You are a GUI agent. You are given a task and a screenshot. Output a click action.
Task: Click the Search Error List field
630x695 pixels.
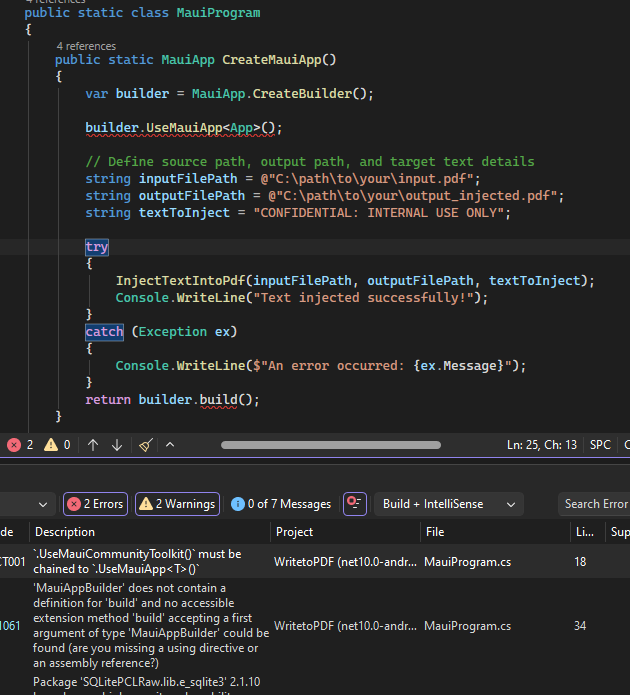point(595,504)
